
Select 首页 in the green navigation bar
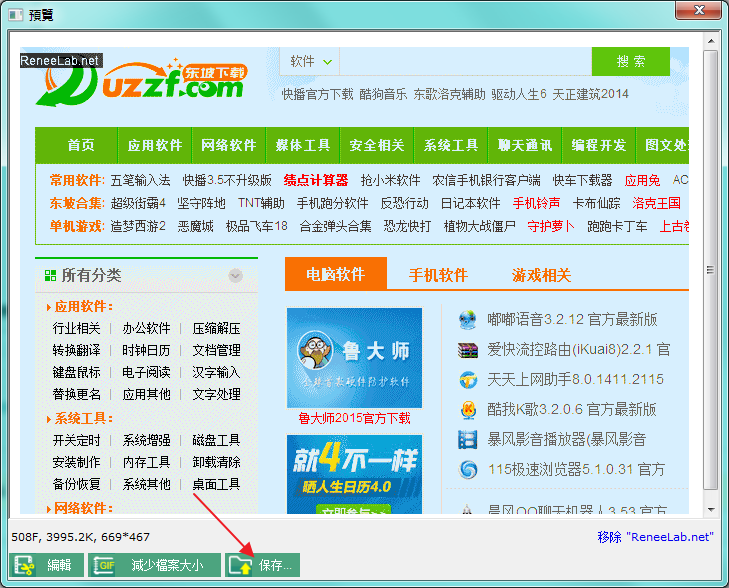tap(81, 145)
